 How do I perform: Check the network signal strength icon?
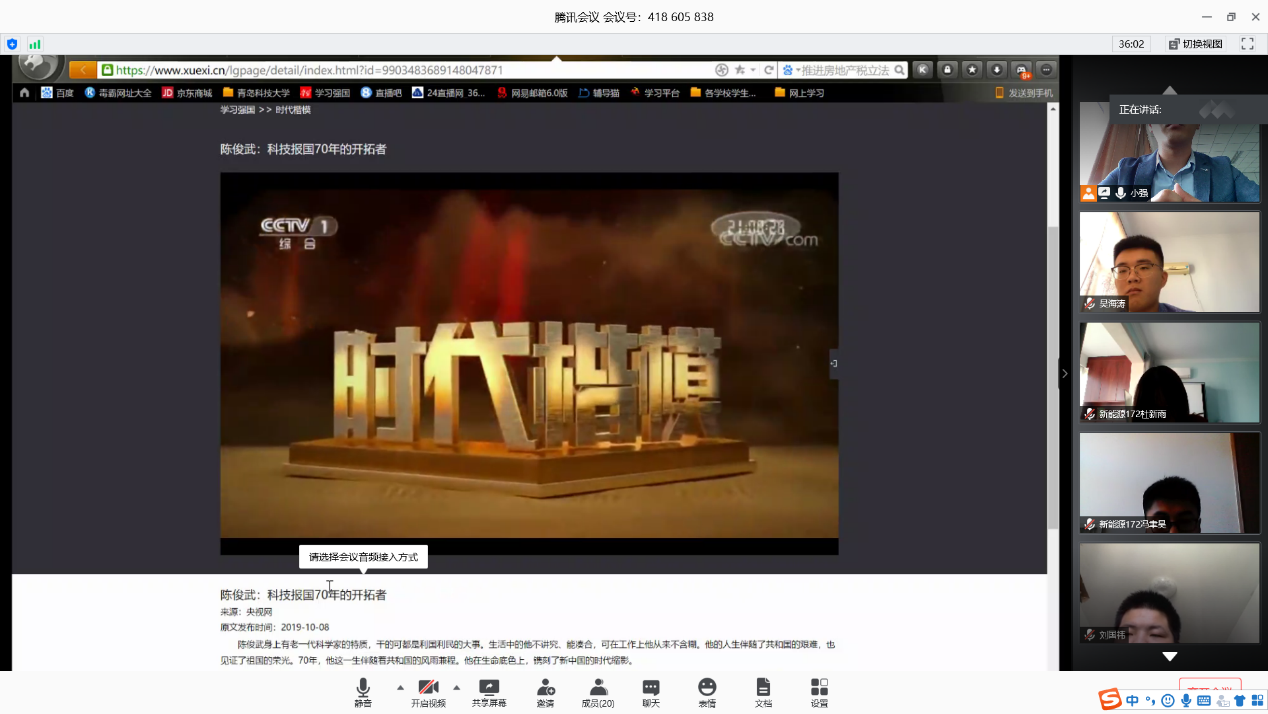(x=35, y=44)
